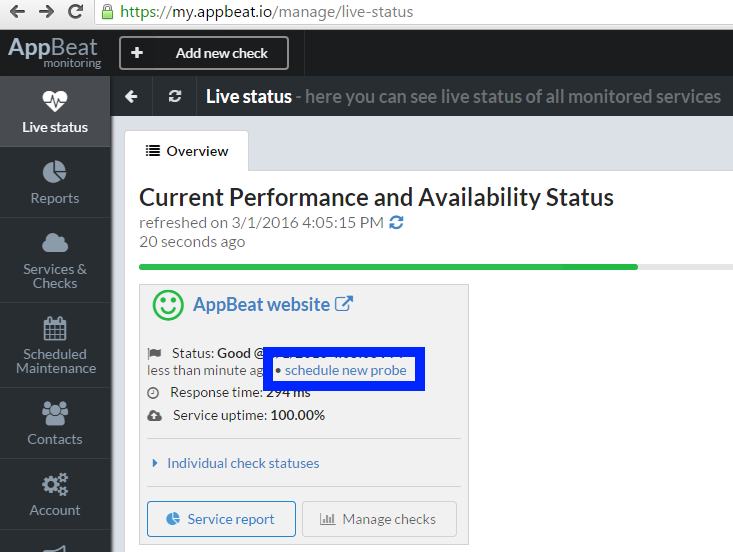
Task: Click 'Current Performance and Availability Status' heading
Action: [376, 197]
